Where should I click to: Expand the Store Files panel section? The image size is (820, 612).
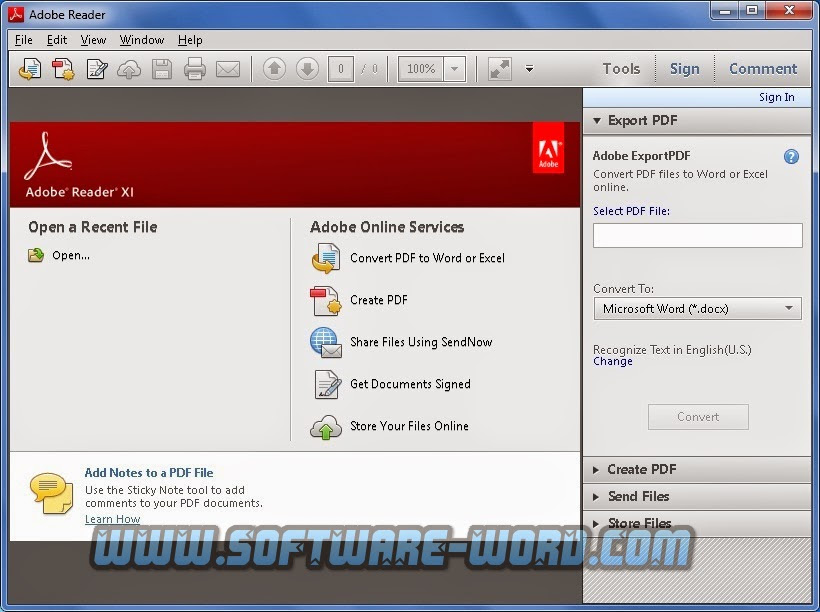pyautogui.click(x=697, y=523)
